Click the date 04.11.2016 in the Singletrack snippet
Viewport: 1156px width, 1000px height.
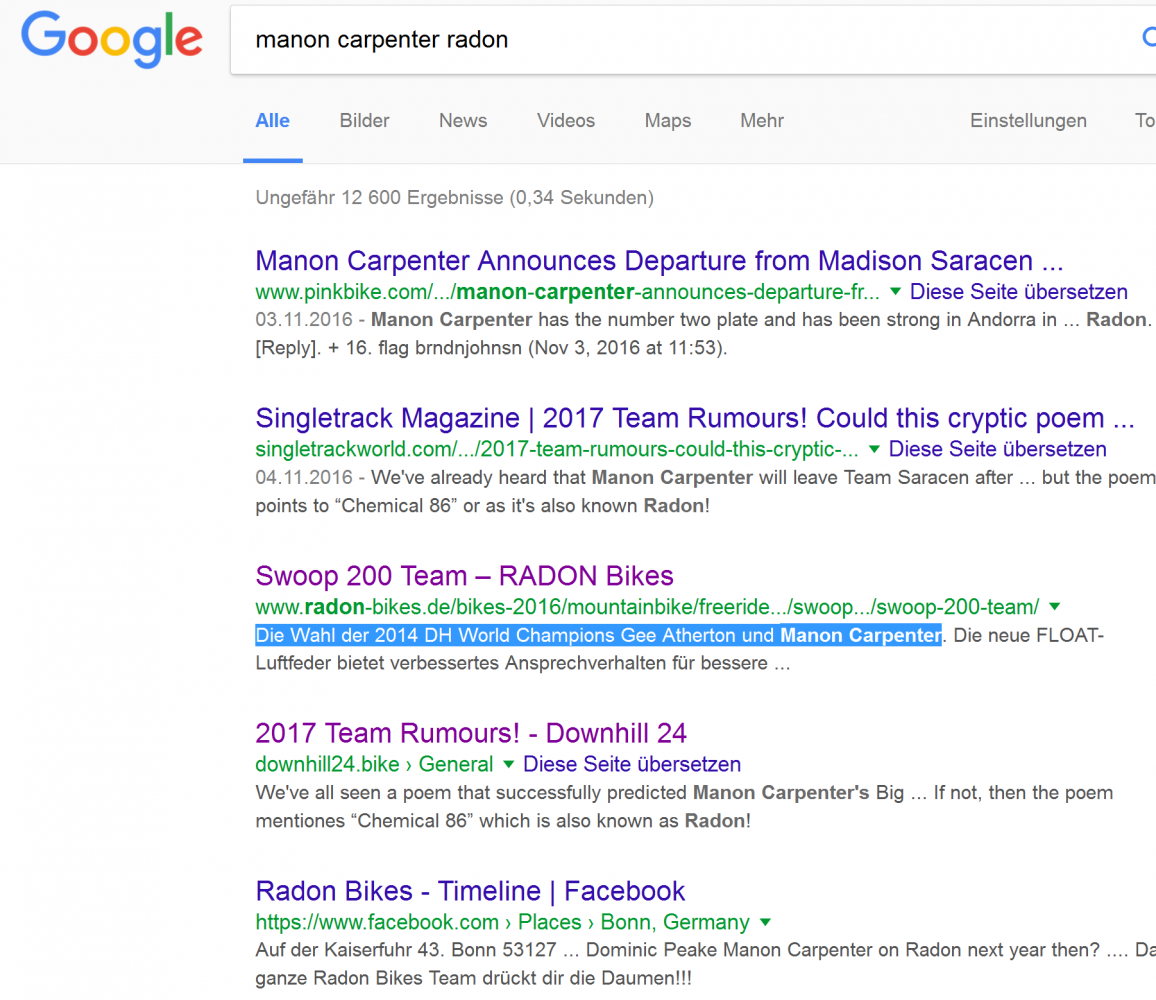pos(304,478)
